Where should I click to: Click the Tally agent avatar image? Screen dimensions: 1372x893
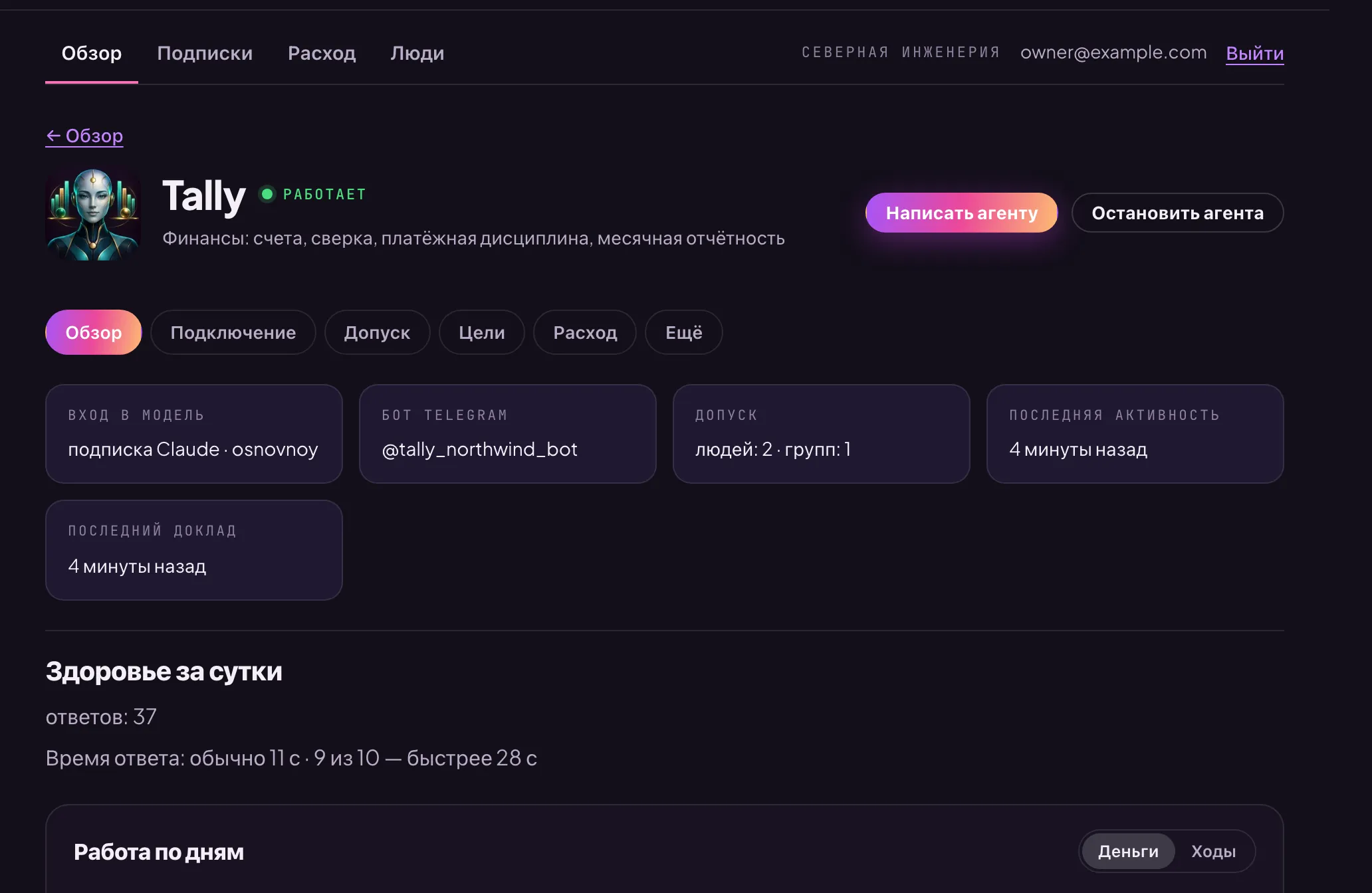[x=93, y=213]
